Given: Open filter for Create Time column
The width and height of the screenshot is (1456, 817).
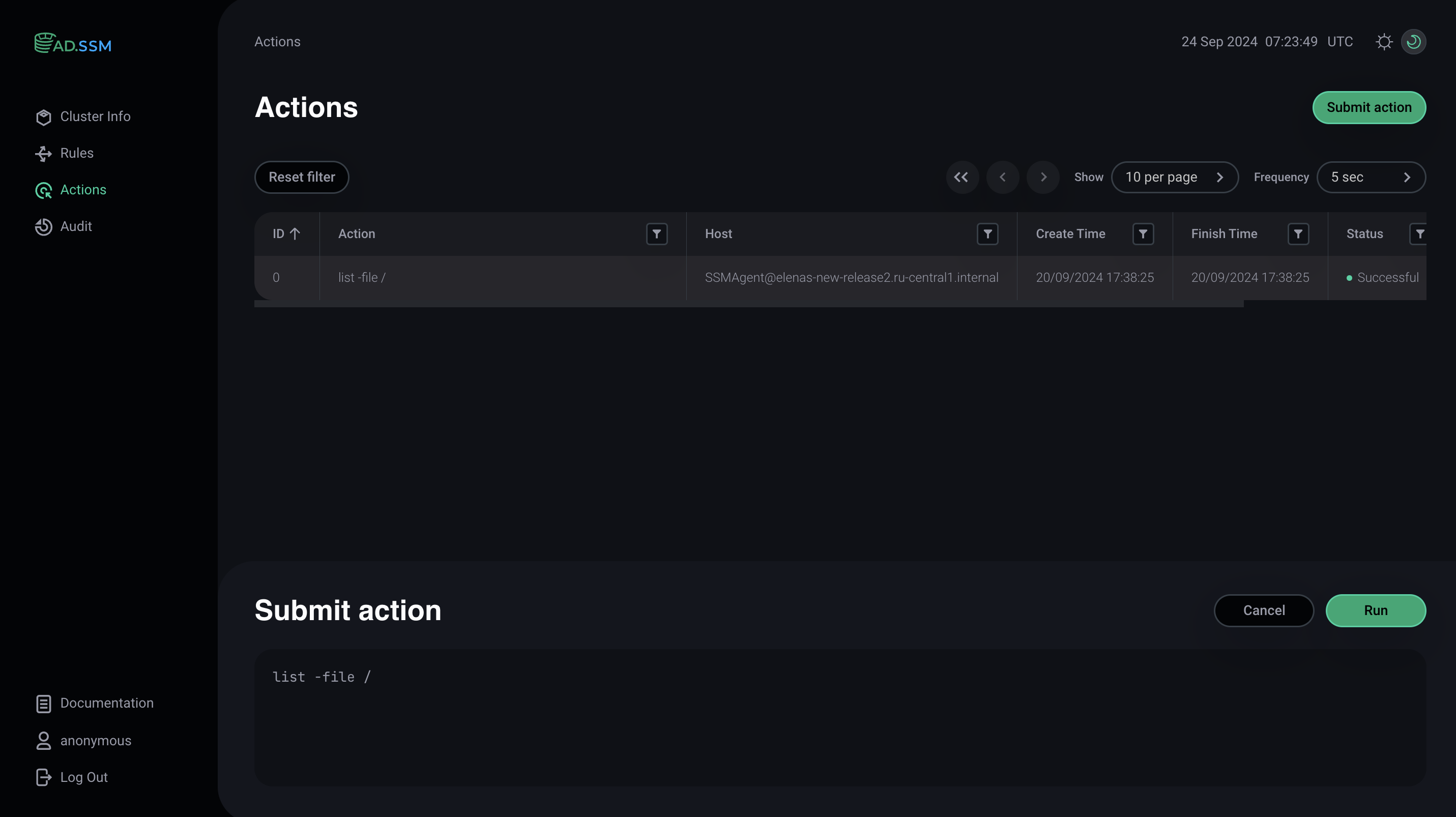Looking at the screenshot, I should [1142, 234].
